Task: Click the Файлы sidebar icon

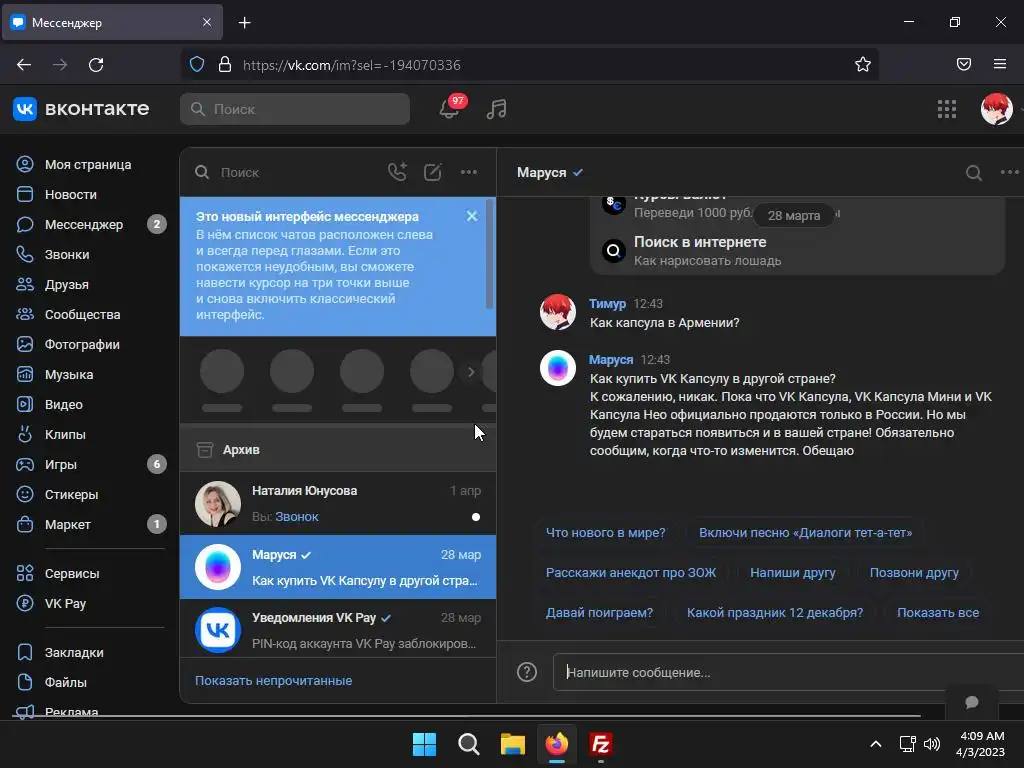Action: point(25,682)
